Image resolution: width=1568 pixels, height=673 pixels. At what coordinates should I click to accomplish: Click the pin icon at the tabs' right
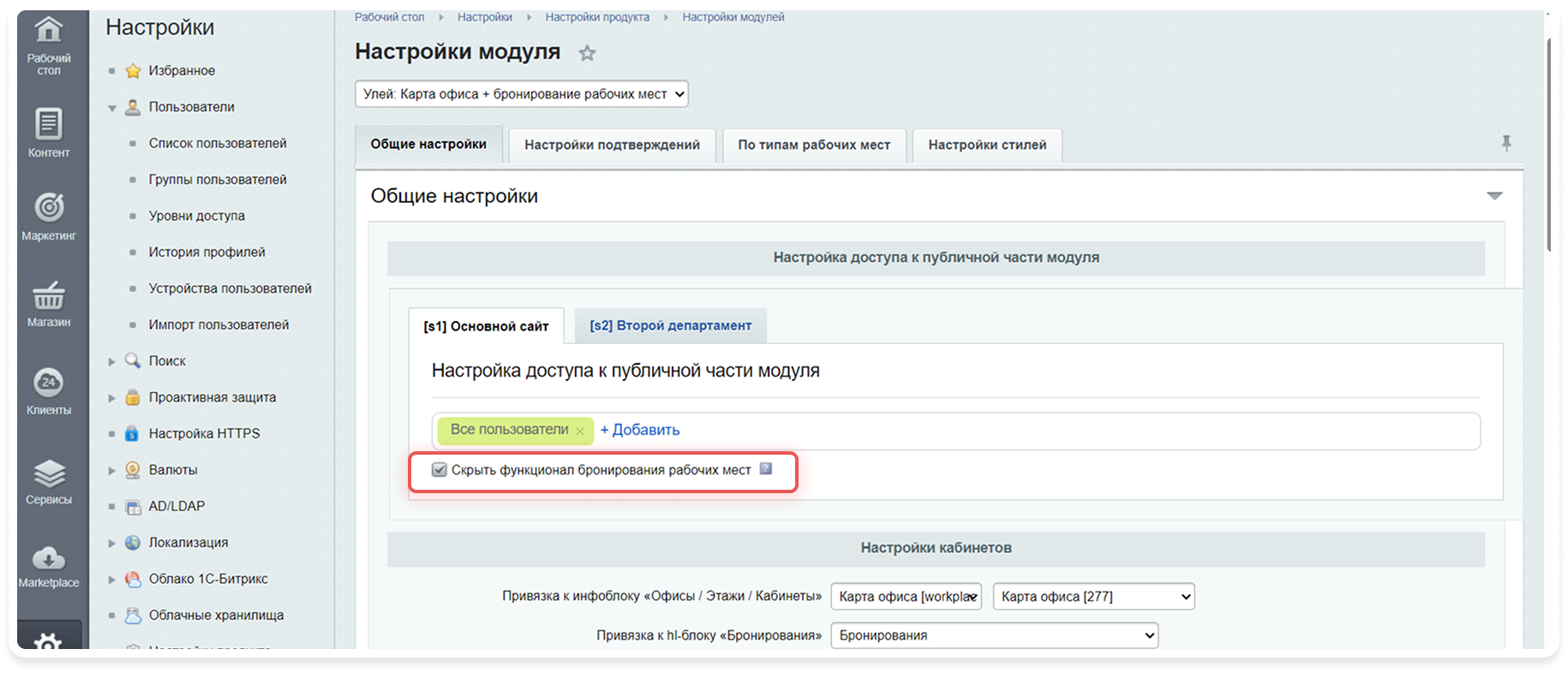[1506, 143]
